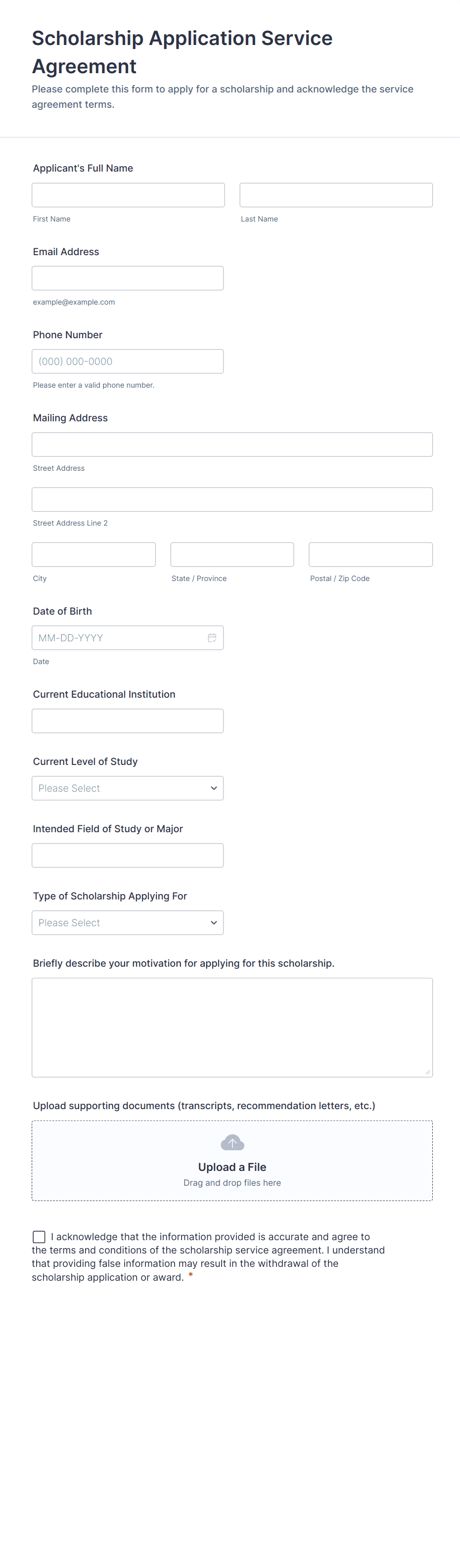Click the Upload a File text
The width and height of the screenshot is (460, 1568).
pyautogui.click(x=232, y=1167)
